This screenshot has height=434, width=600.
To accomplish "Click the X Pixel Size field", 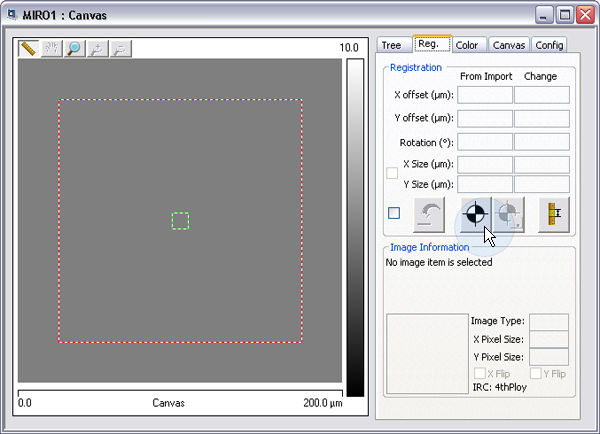I will point(549,339).
